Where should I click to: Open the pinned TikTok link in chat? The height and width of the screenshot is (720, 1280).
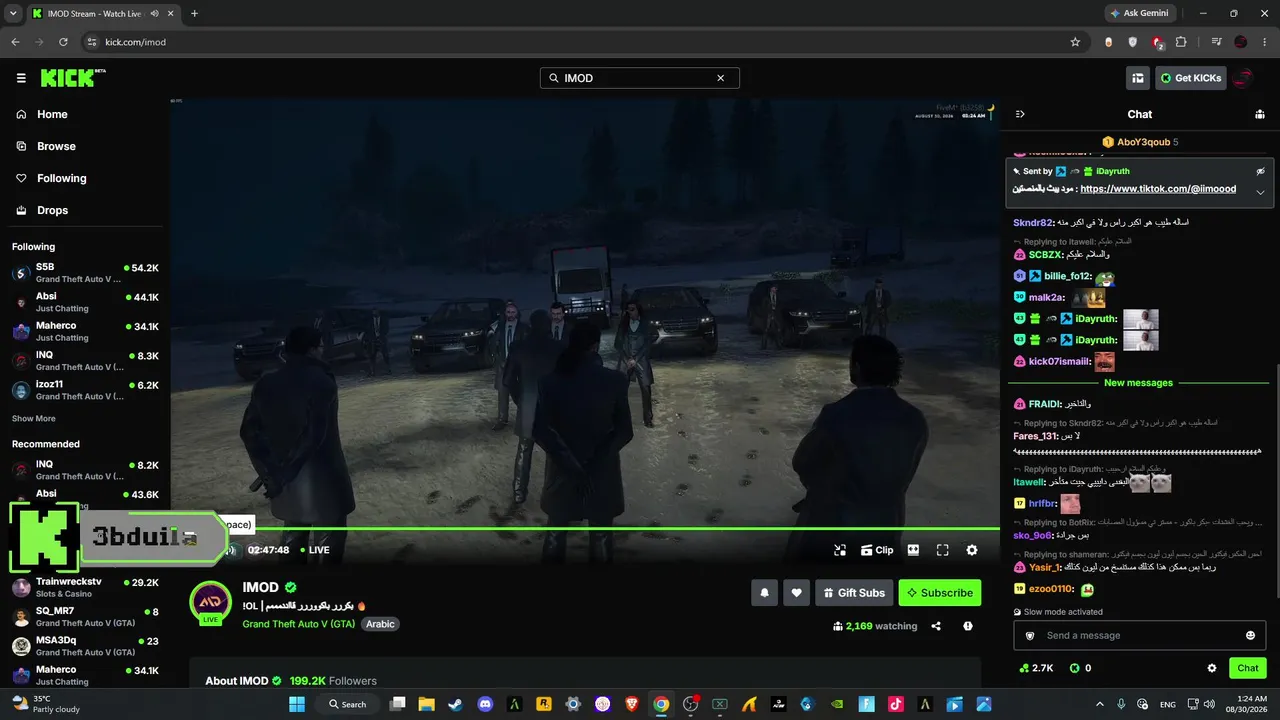point(1158,189)
